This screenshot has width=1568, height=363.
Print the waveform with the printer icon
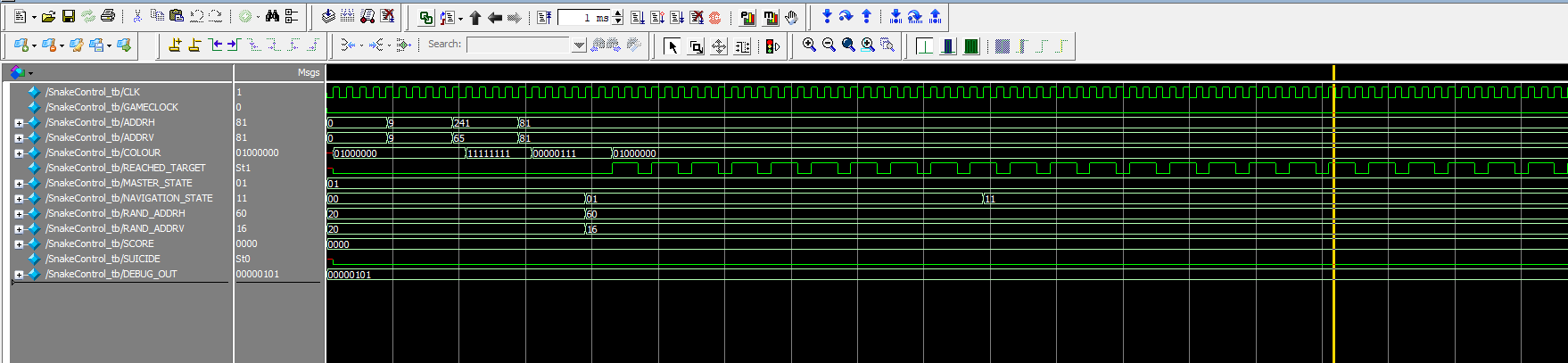(x=108, y=16)
